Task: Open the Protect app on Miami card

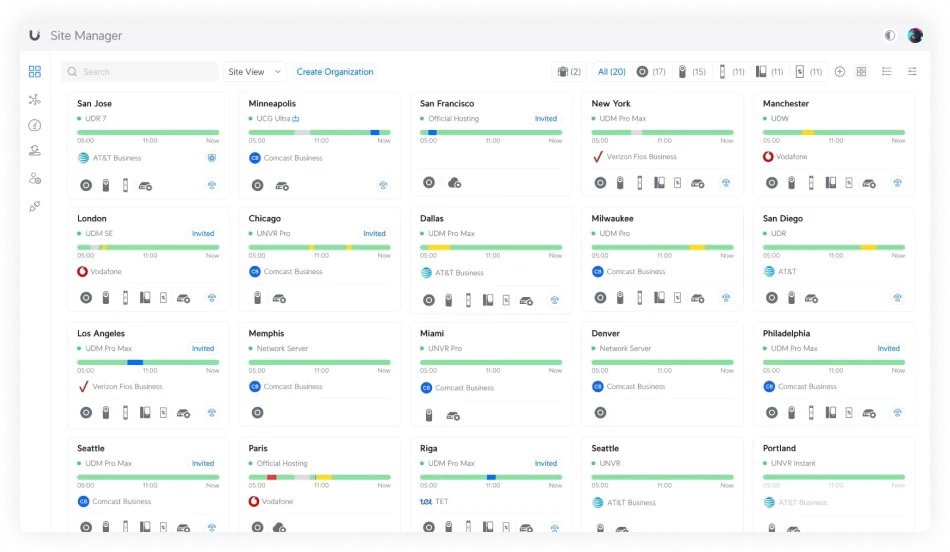Action: pyautogui.click(x=429, y=415)
